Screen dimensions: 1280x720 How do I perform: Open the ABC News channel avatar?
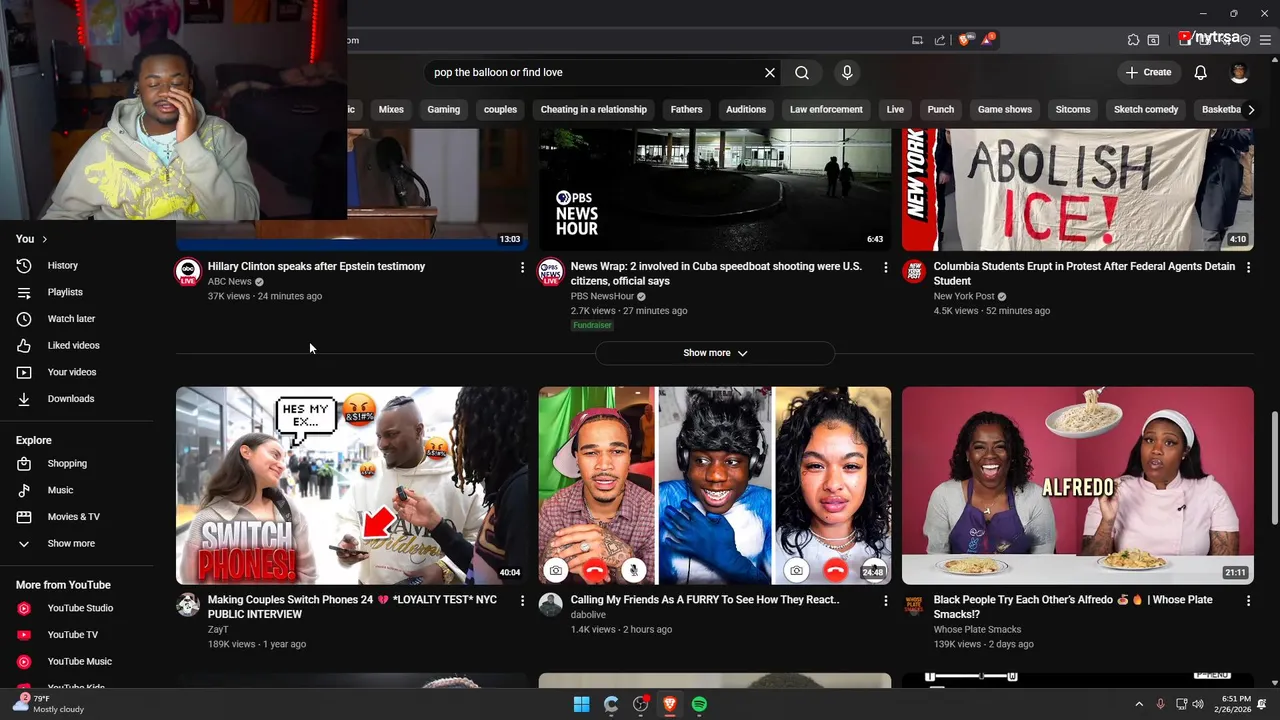point(188,272)
